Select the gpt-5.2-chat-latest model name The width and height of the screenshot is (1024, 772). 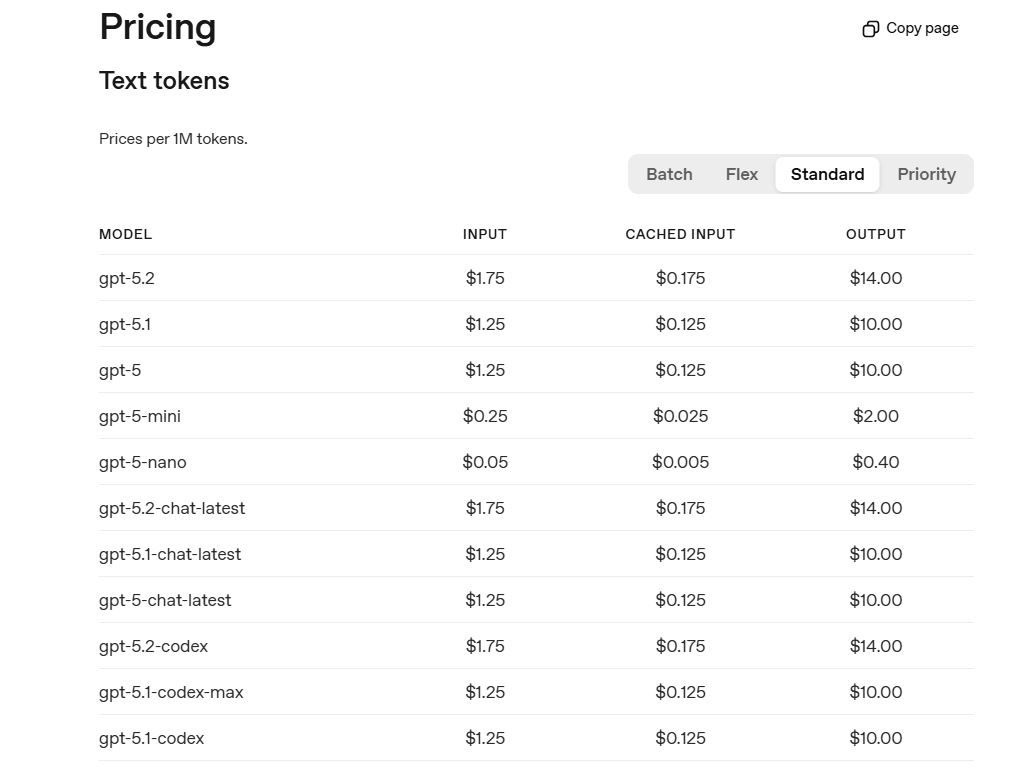pos(172,508)
